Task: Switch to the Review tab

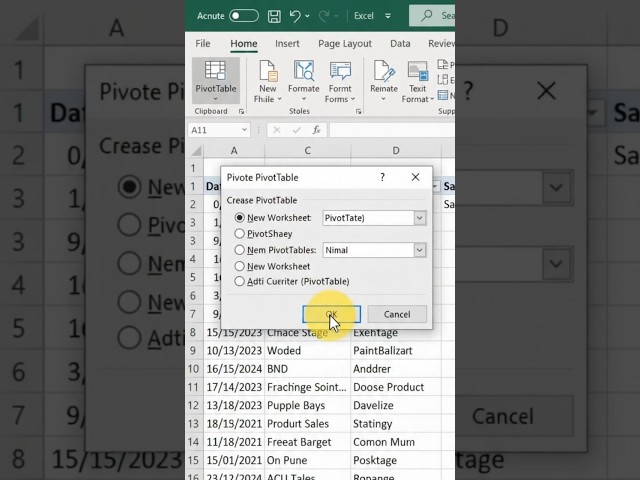Action: tap(442, 44)
